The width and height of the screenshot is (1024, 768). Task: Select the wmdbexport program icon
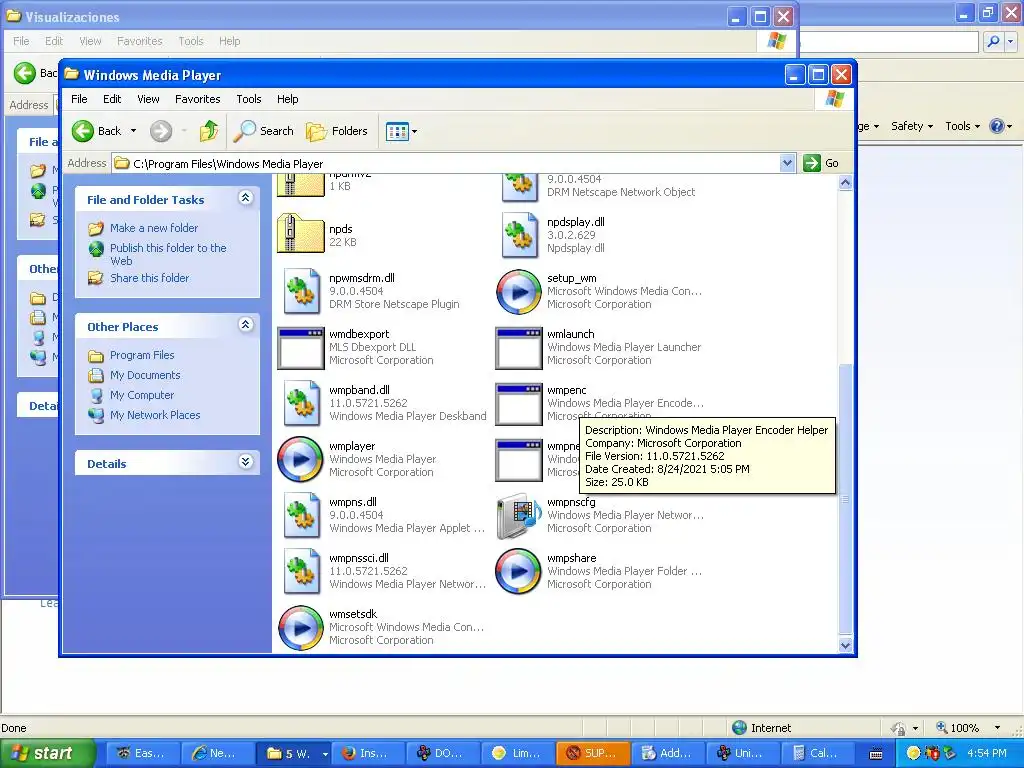pyautogui.click(x=300, y=347)
